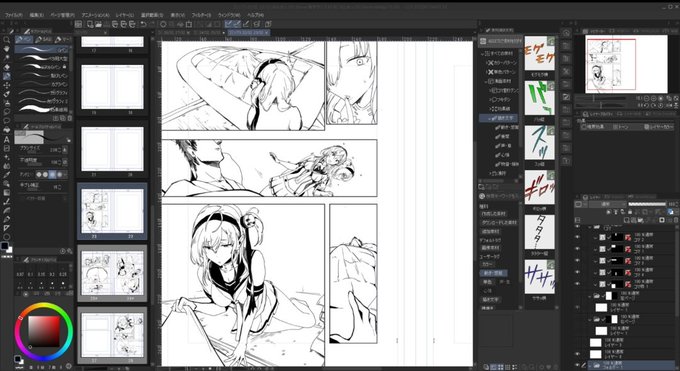Open the pages 25-26 spread thumbnail
Image resolution: width=680 pixels, height=371 pixels.
click(112, 273)
